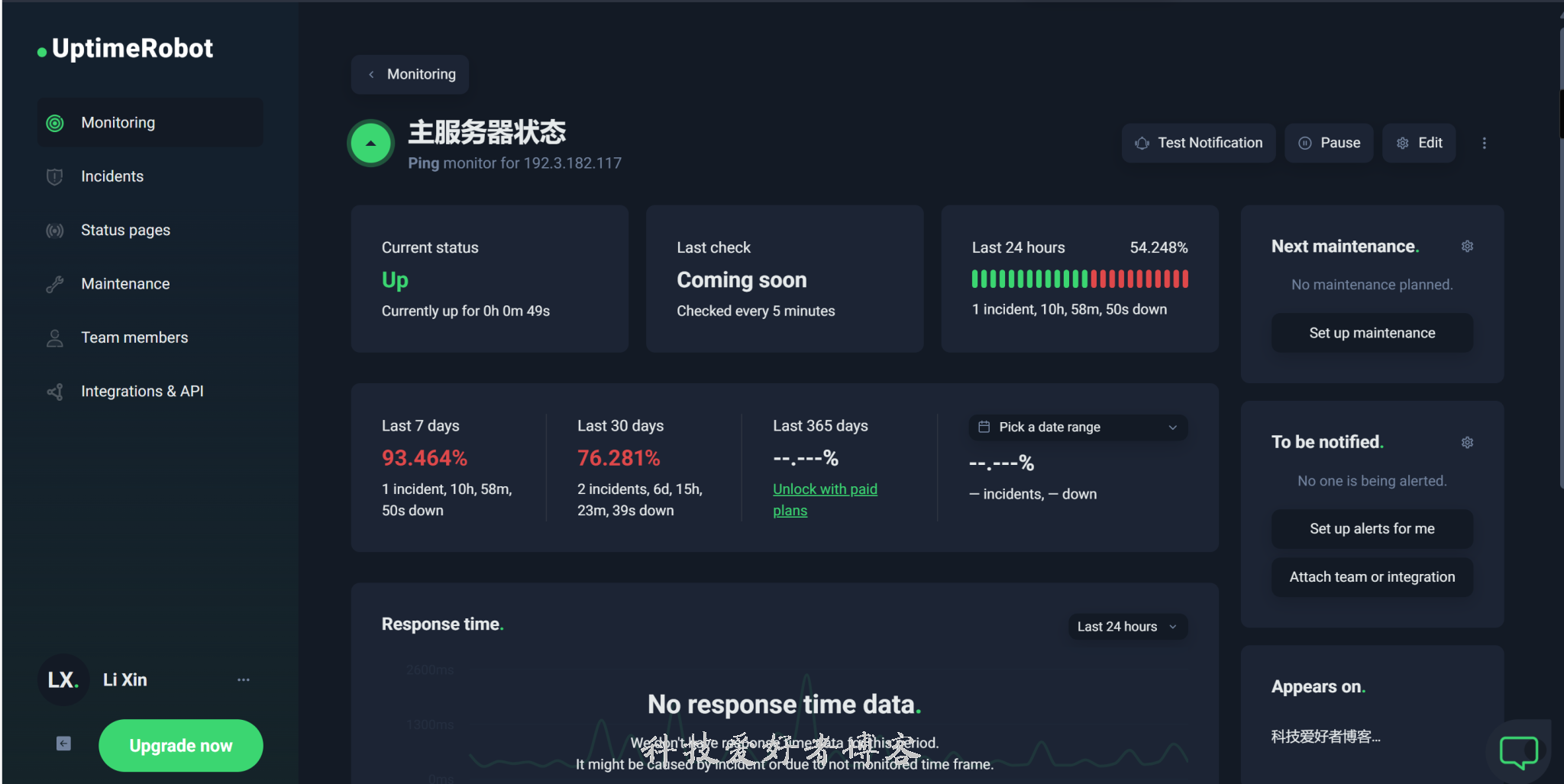This screenshot has height=784, width=1564.
Task: Open the three-dot monitor options menu
Action: (x=1484, y=144)
